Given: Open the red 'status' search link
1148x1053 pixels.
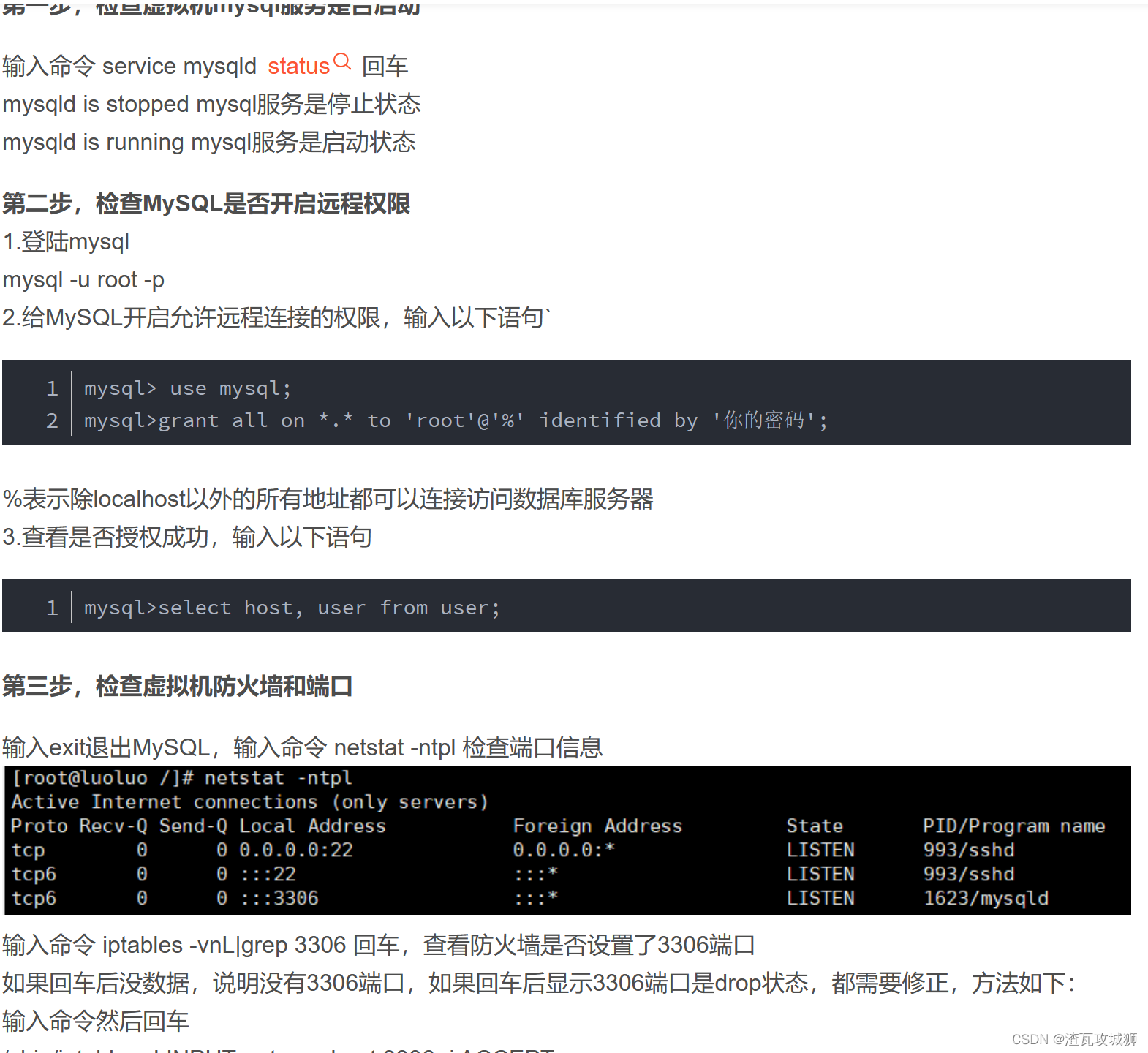Looking at the screenshot, I should point(298,66).
